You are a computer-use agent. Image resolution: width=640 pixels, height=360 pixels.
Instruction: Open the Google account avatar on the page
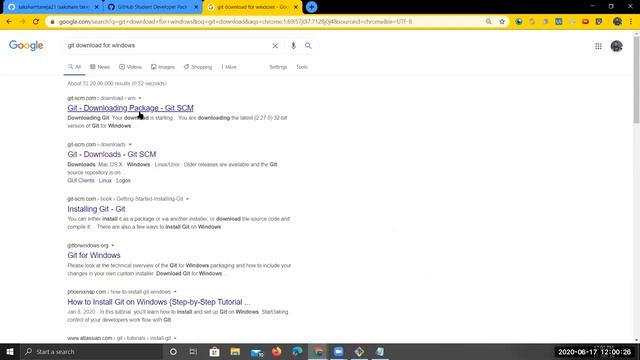tap(616, 46)
